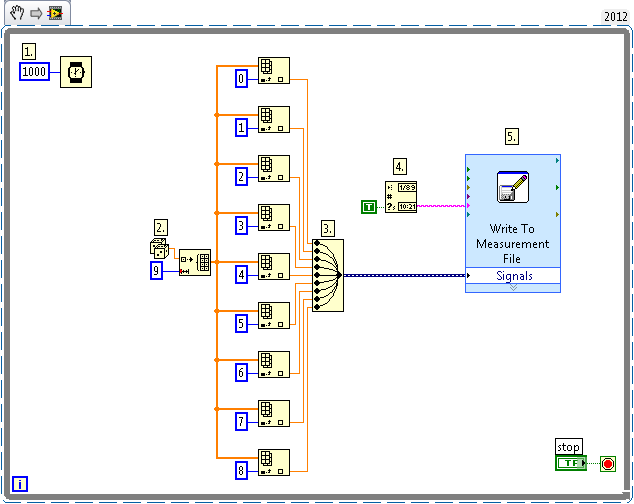The width and height of the screenshot is (634, 504).
Task: Expand Write To Measurement File bottom chevron
Action: point(512,287)
